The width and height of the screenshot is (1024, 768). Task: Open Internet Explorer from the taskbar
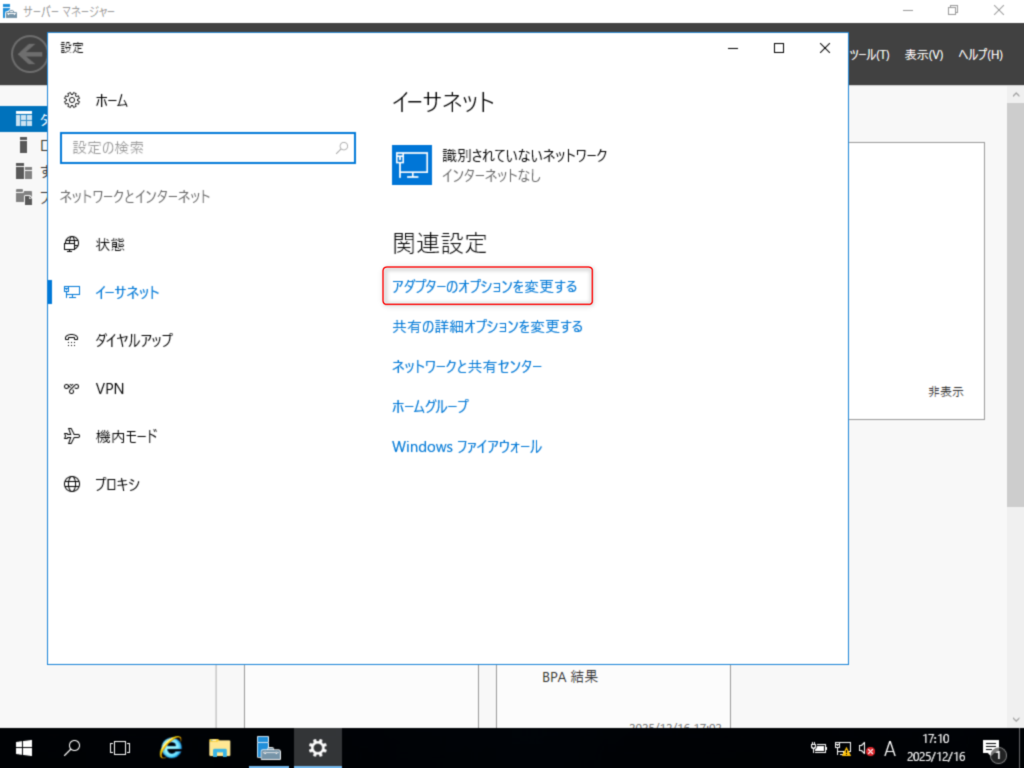[x=172, y=747]
